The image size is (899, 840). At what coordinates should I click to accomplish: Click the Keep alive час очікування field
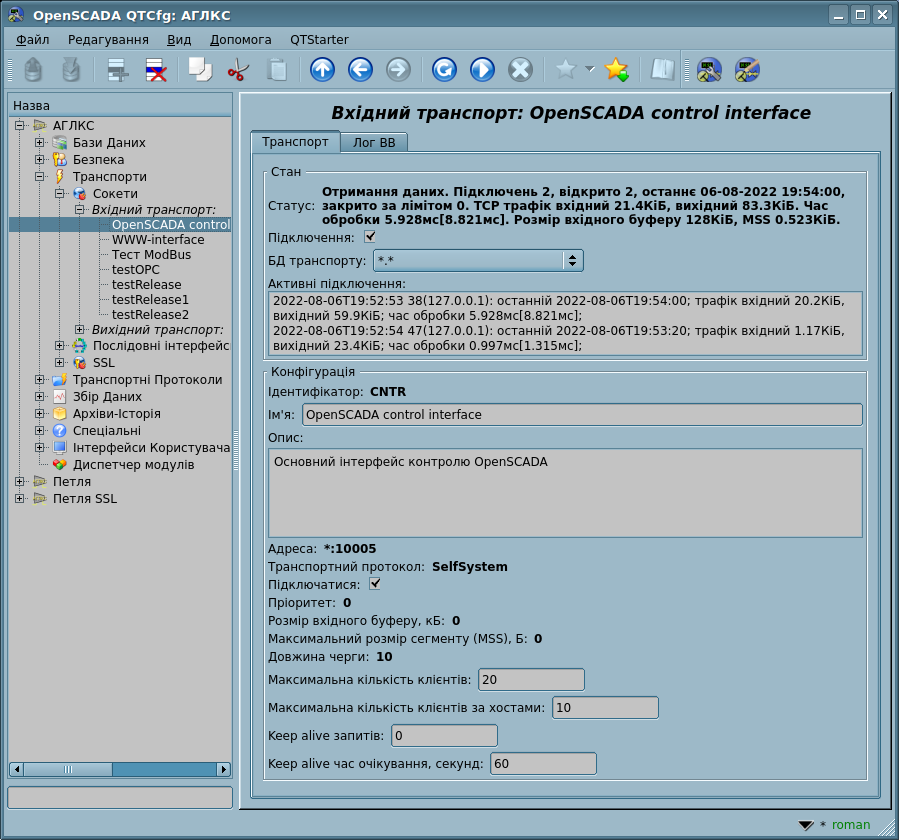click(544, 764)
